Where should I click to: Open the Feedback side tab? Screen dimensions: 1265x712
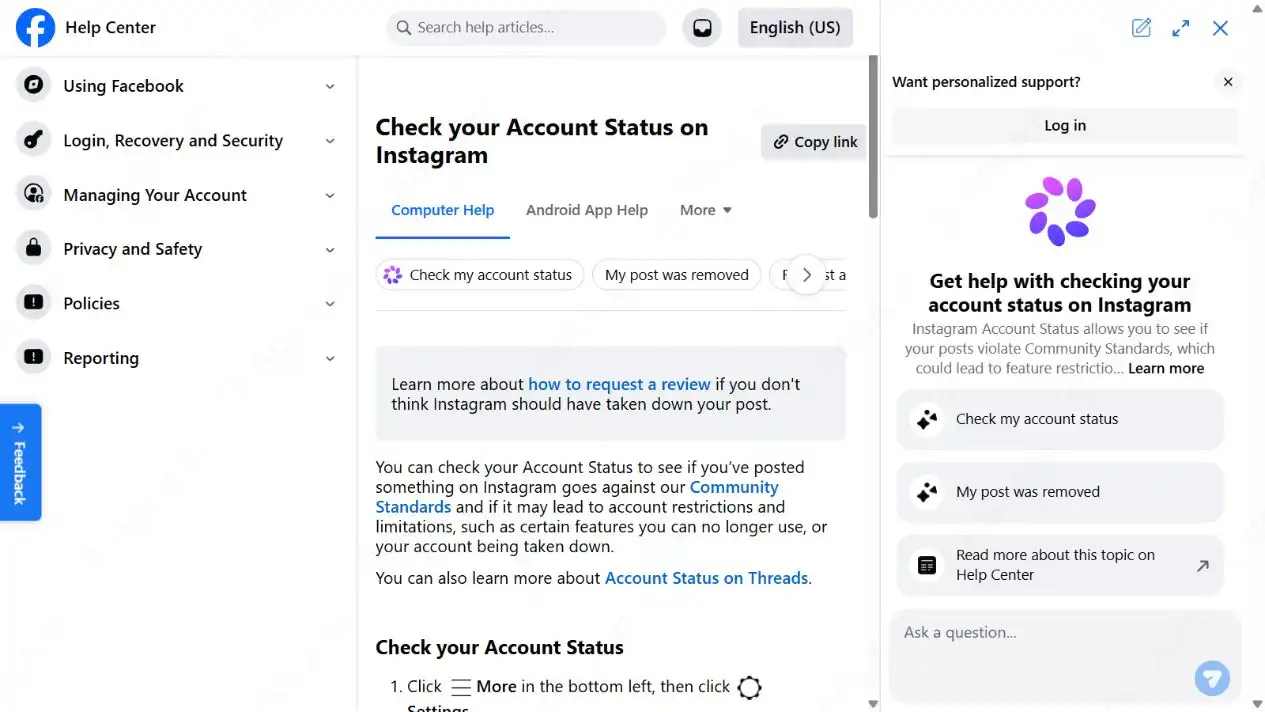pyautogui.click(x=20, y=462)
